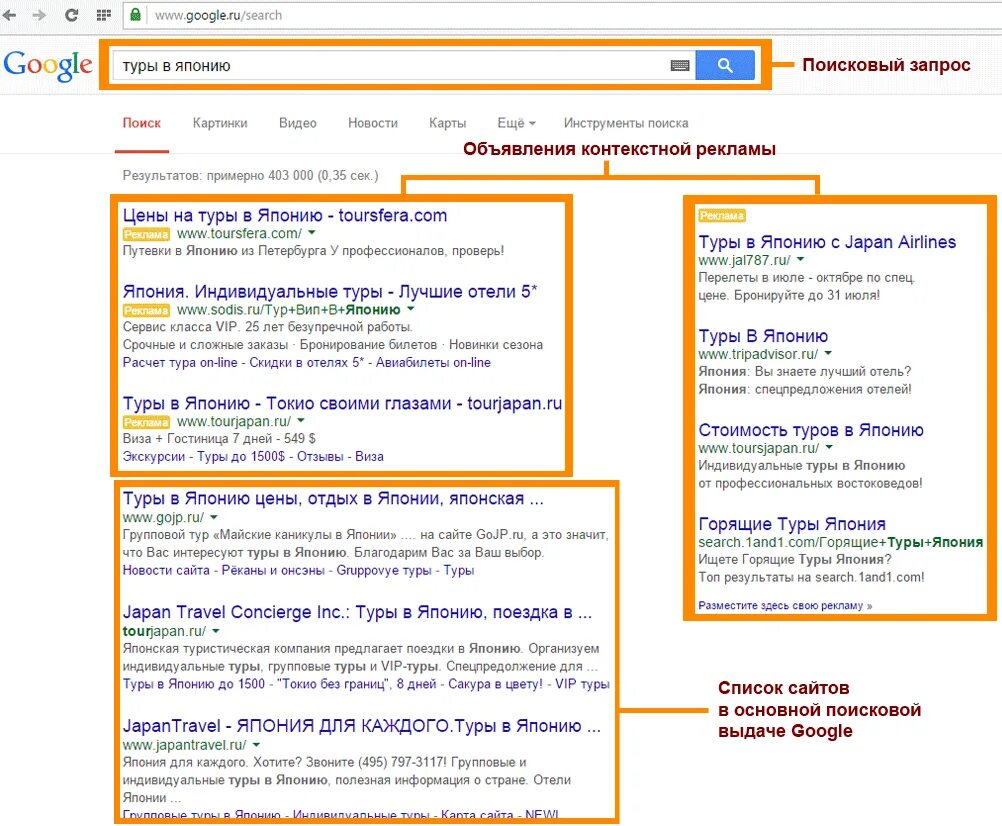The image size is (1002, 826).
Task: Click sitelink 'Экскурсии'
Action: (x=153, y=456)
